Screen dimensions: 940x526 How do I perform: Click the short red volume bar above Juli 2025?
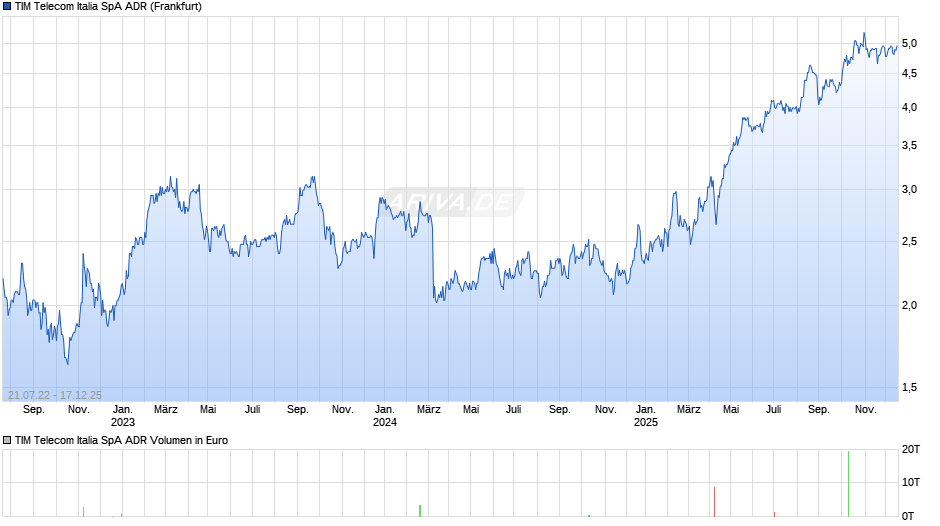774,514
